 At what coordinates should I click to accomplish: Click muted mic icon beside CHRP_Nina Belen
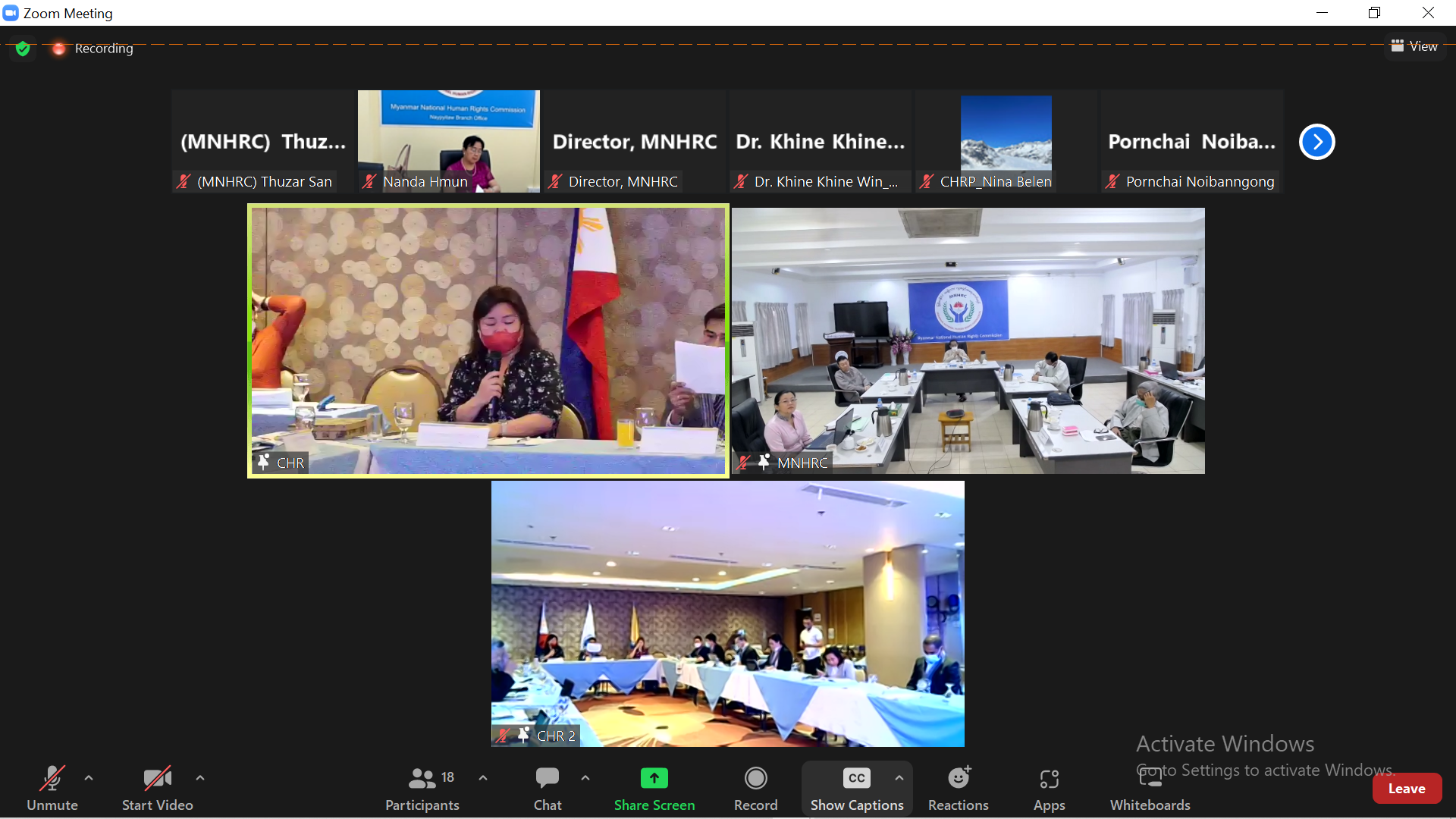point(927,181)
